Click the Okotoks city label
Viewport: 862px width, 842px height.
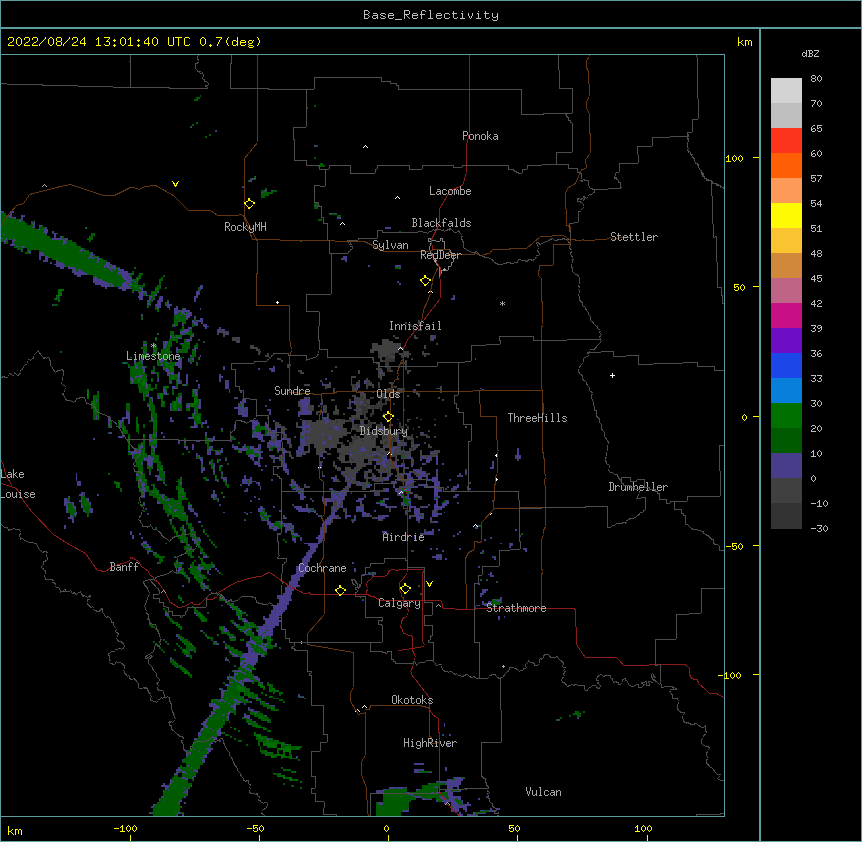pos(412,700)
